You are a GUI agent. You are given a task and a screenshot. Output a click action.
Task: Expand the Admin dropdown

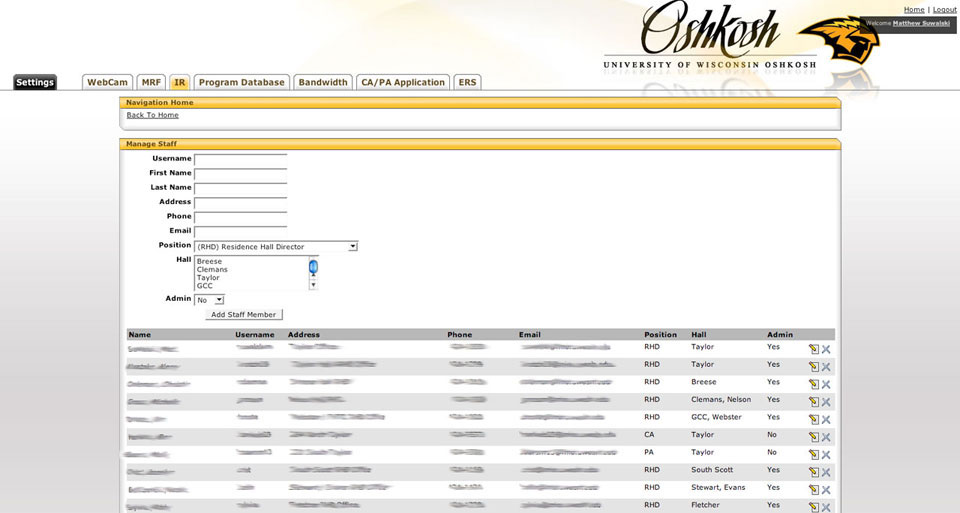(209, 299)
